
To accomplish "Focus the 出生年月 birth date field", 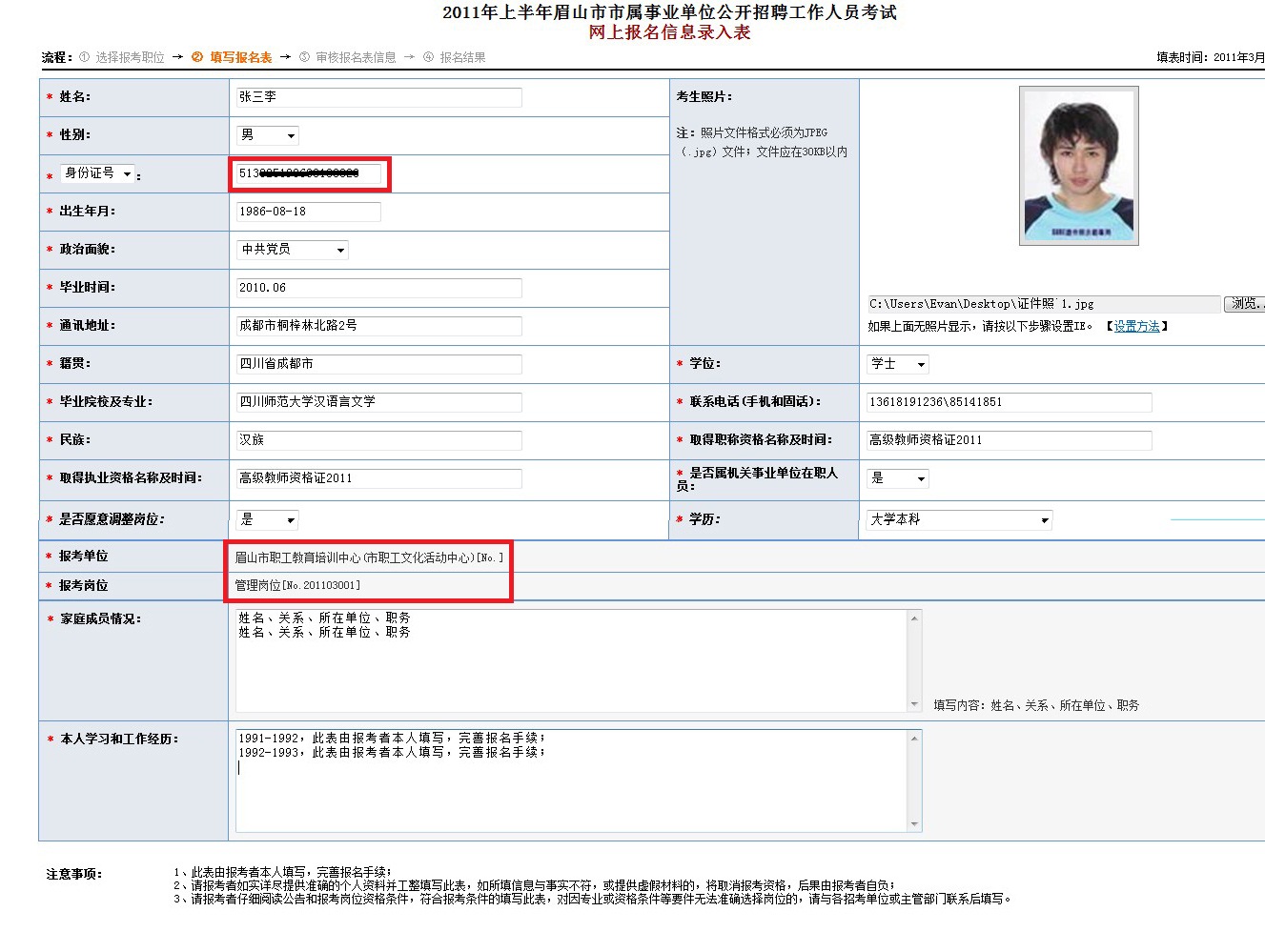I will point(308,212).
